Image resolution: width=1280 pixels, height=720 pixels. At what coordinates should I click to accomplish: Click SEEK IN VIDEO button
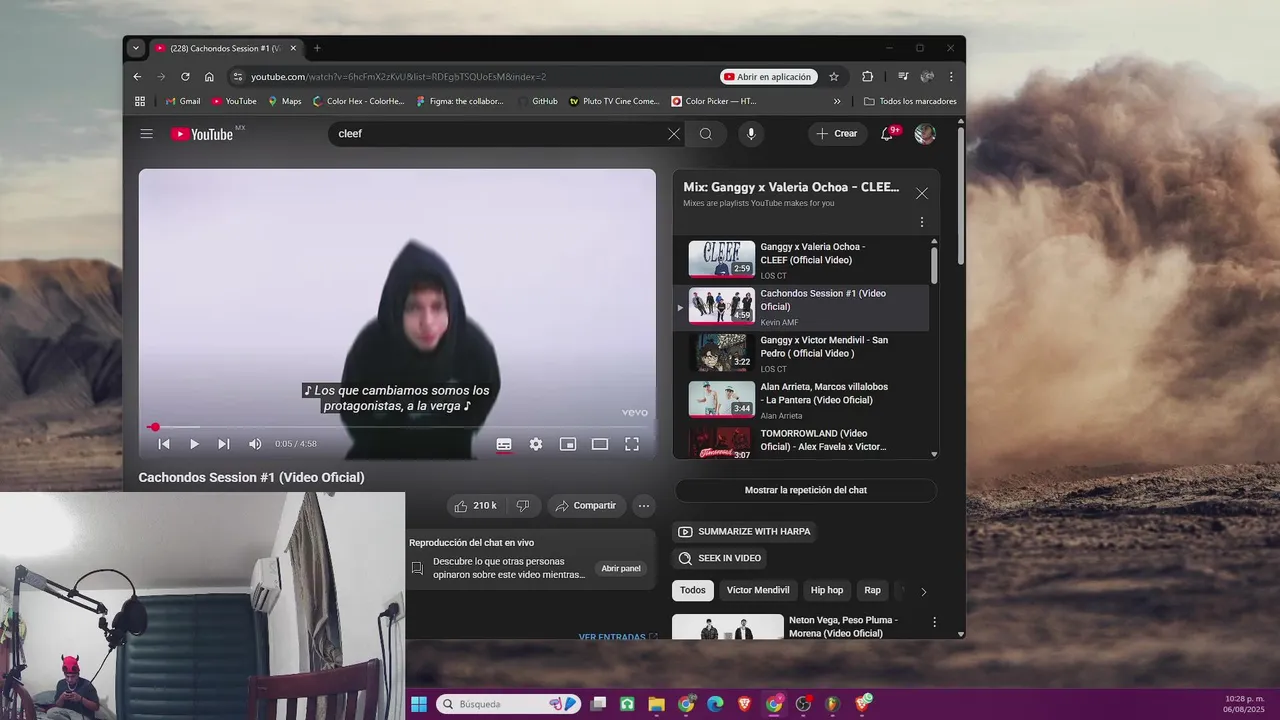(720, 558)
